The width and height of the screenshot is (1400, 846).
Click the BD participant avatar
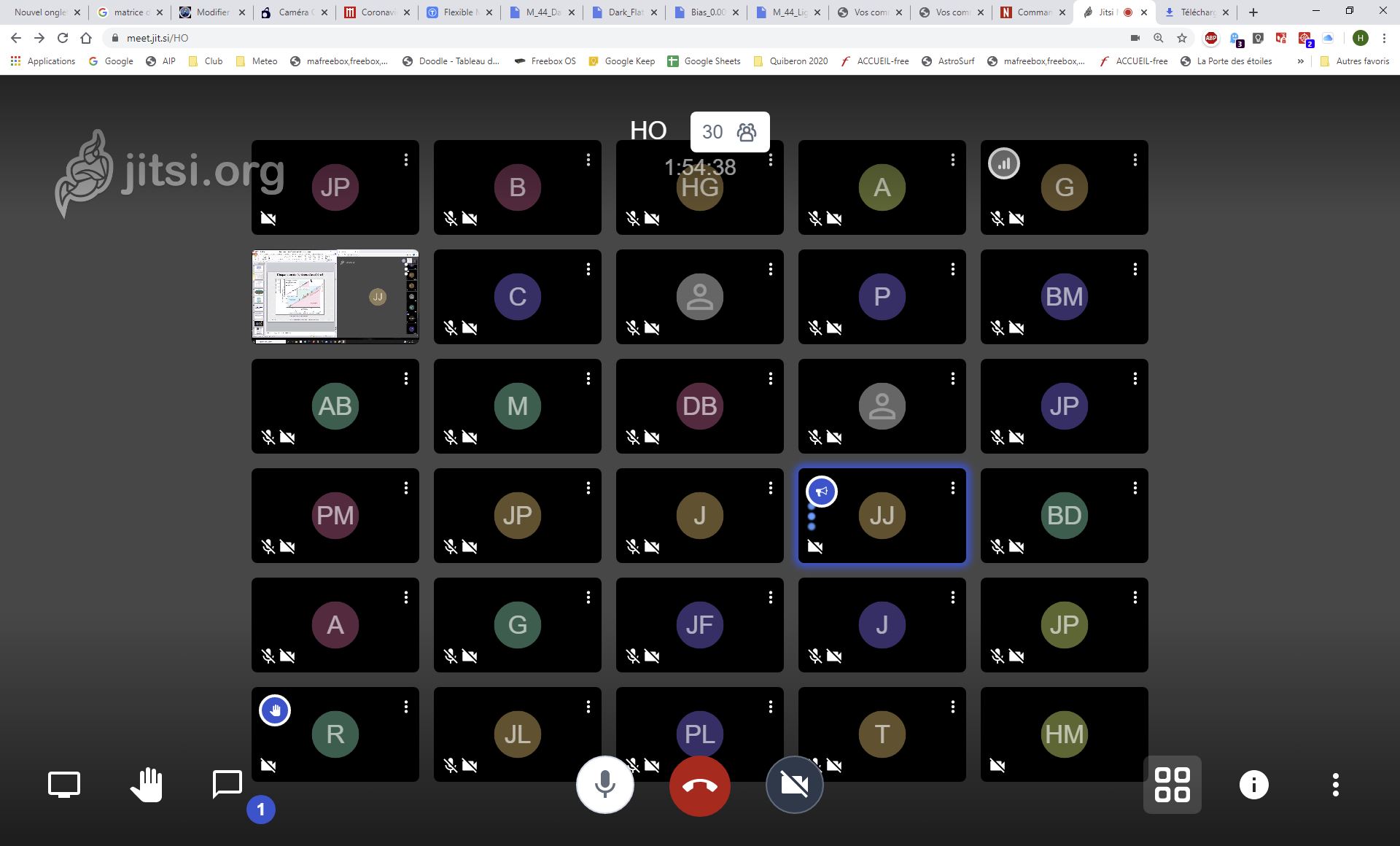1065,516
